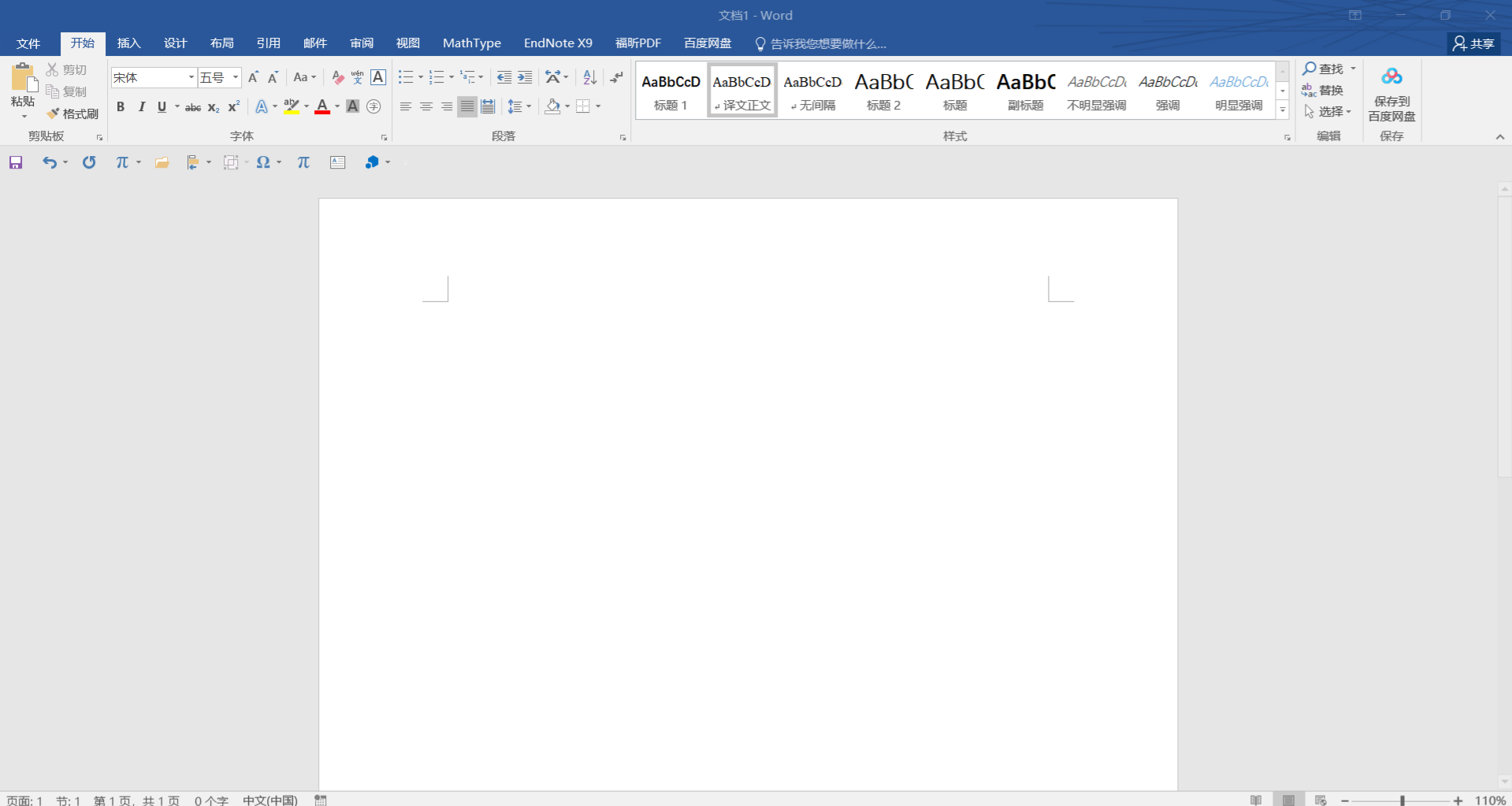Screen dimensions: 1512x806
Task: Toggle Bold formatting
Action: click(x=121, y=106)
